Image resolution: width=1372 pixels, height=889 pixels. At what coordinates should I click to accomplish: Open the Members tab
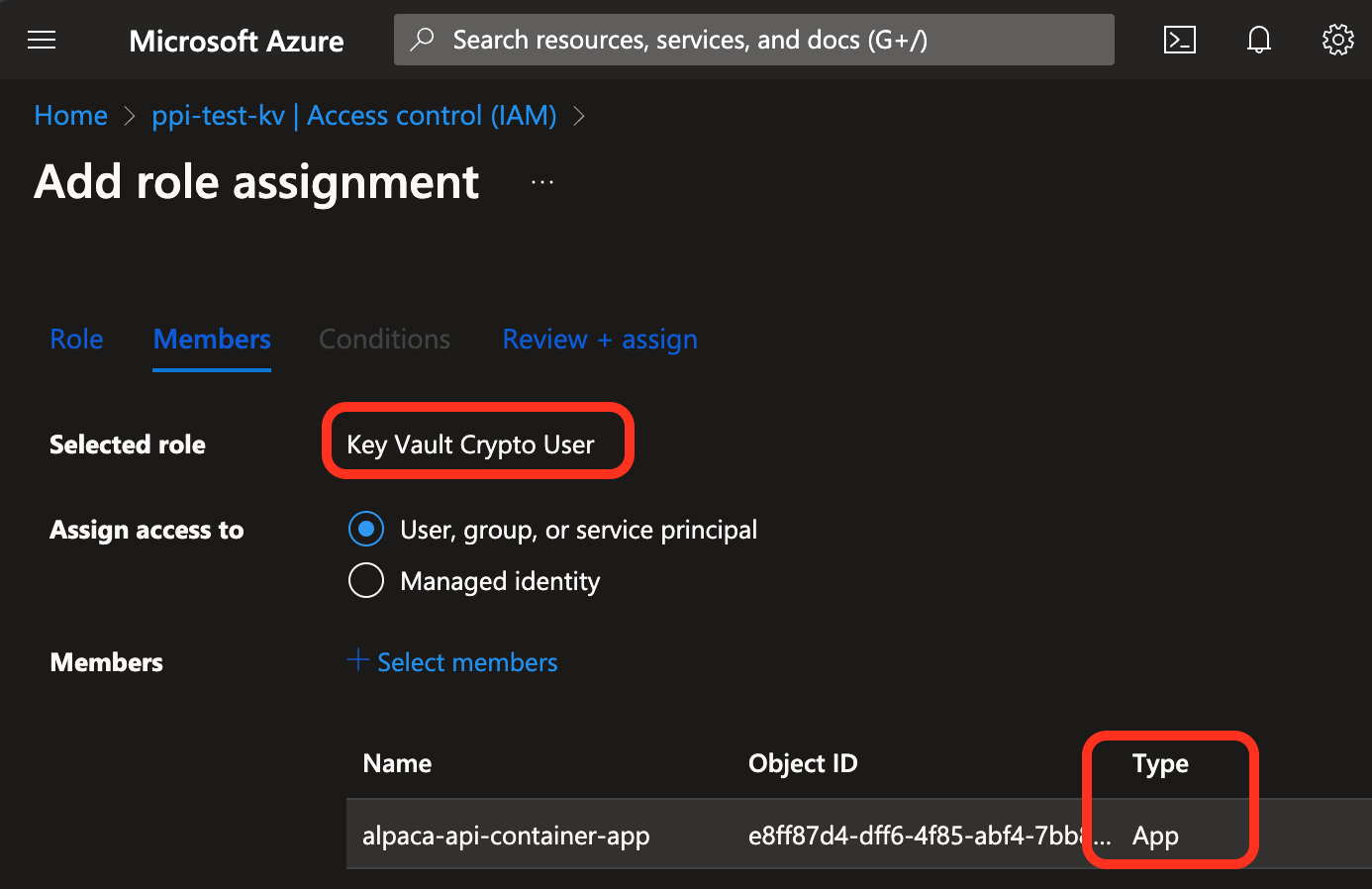212,340
